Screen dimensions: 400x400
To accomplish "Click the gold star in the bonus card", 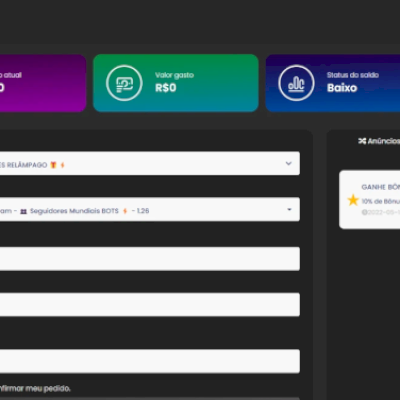I will pyautogui.click(x=353, y=200).
